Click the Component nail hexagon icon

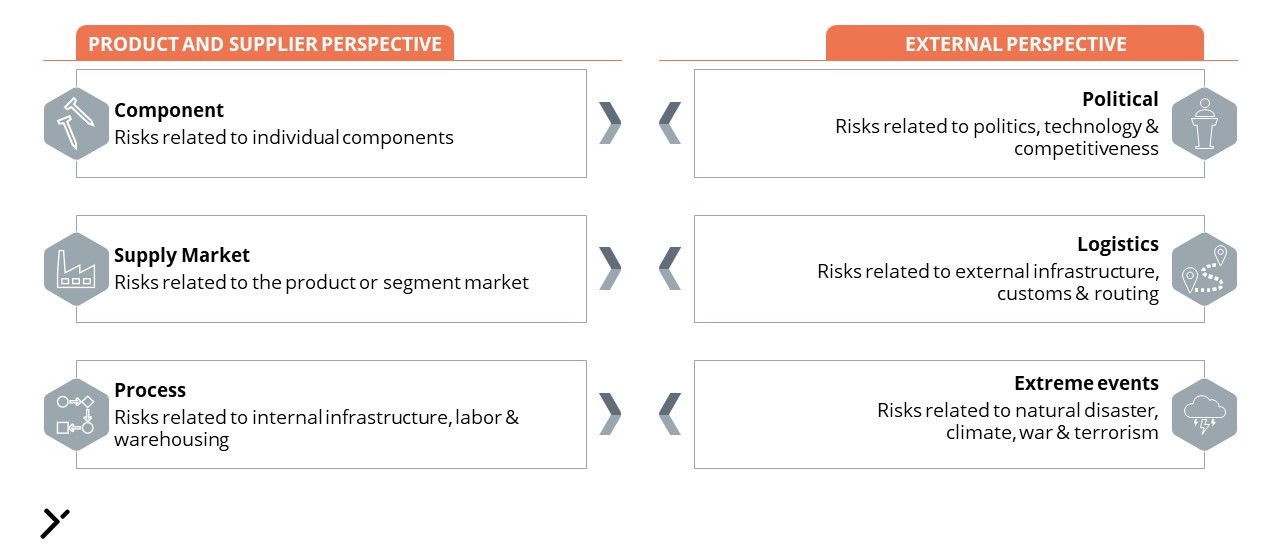[x=76, y=124]
